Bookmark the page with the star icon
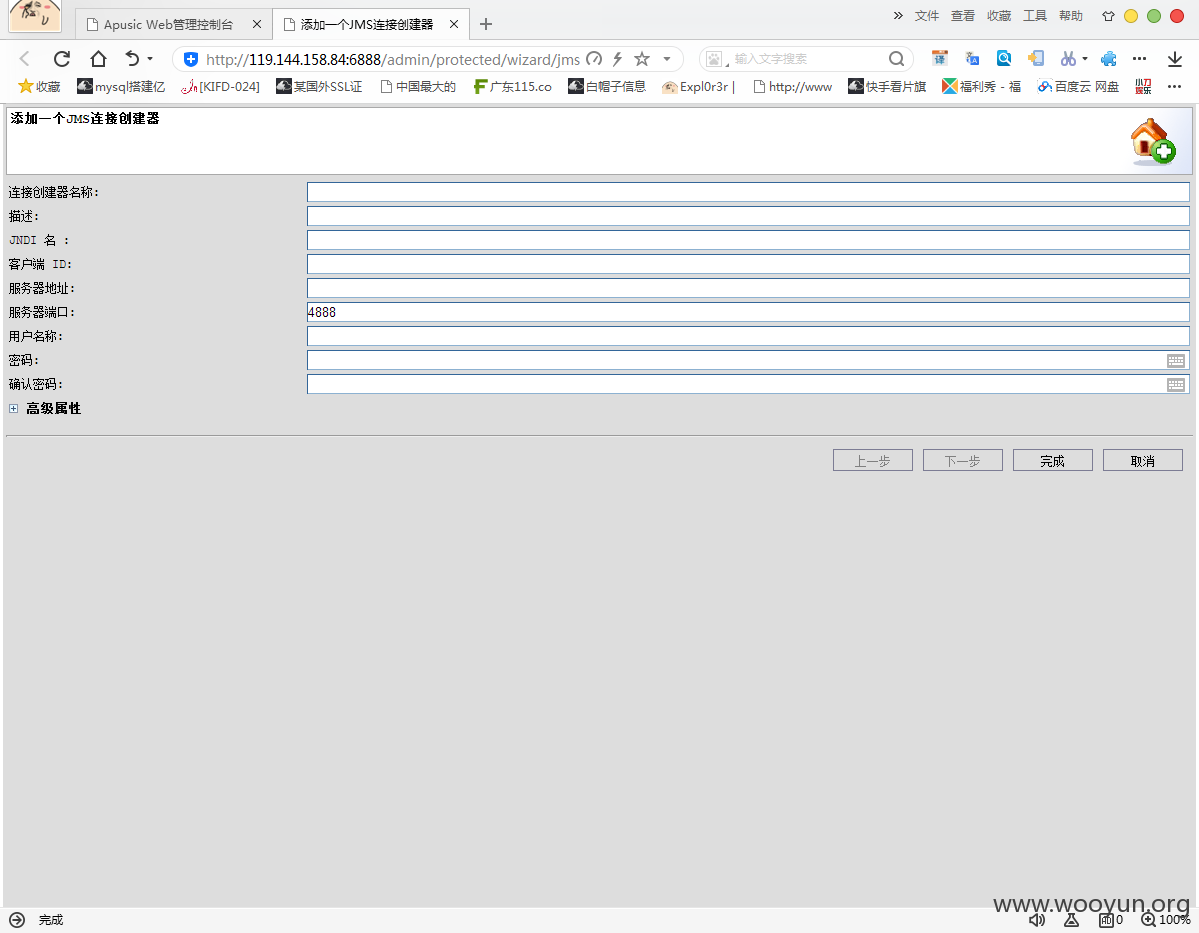Screen dimensions: 1199x933 coord(642,59)
